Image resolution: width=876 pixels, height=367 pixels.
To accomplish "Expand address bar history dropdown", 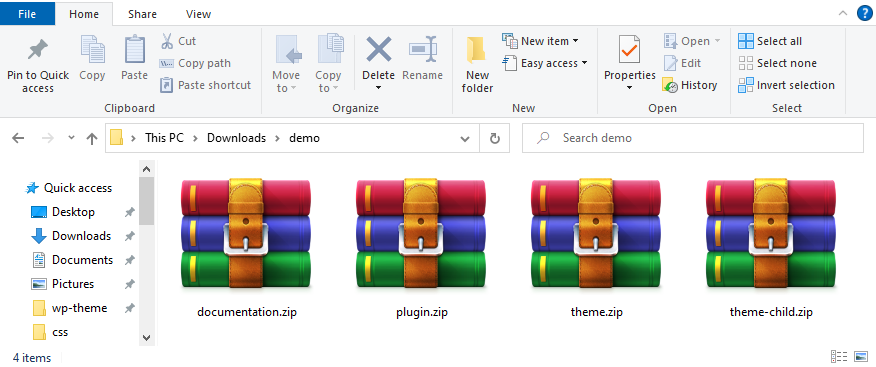I will point(465,138).
